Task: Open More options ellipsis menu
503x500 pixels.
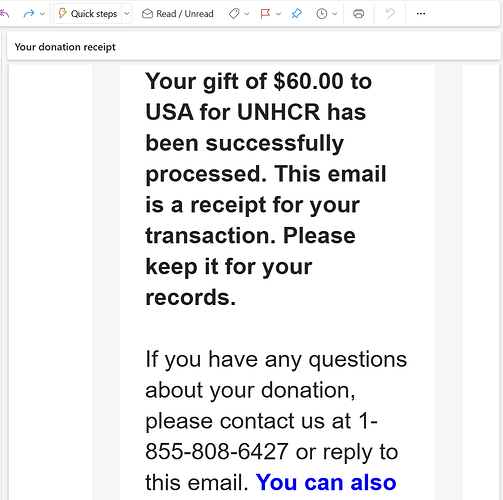Action: (x=421, y=14)
